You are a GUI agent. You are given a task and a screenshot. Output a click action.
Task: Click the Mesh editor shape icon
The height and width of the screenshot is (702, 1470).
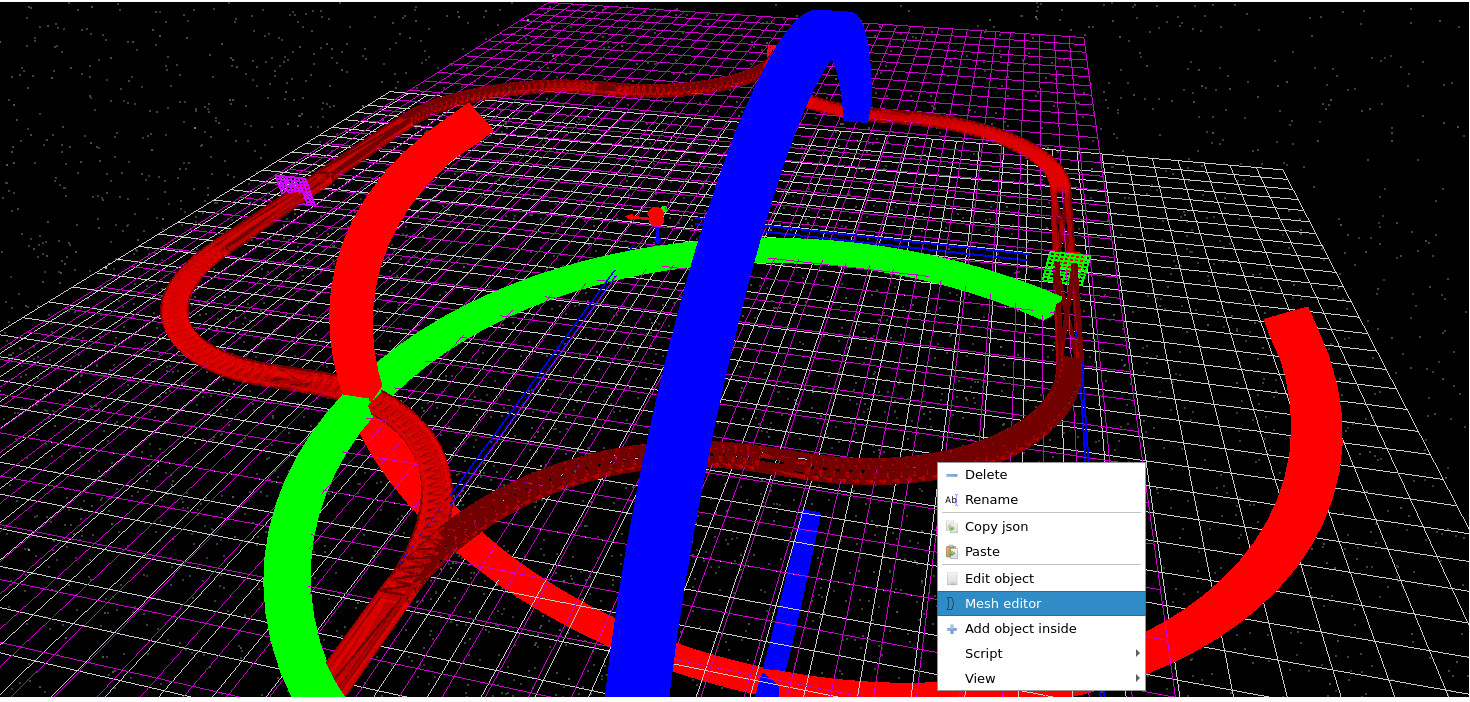tap(951, 603)
